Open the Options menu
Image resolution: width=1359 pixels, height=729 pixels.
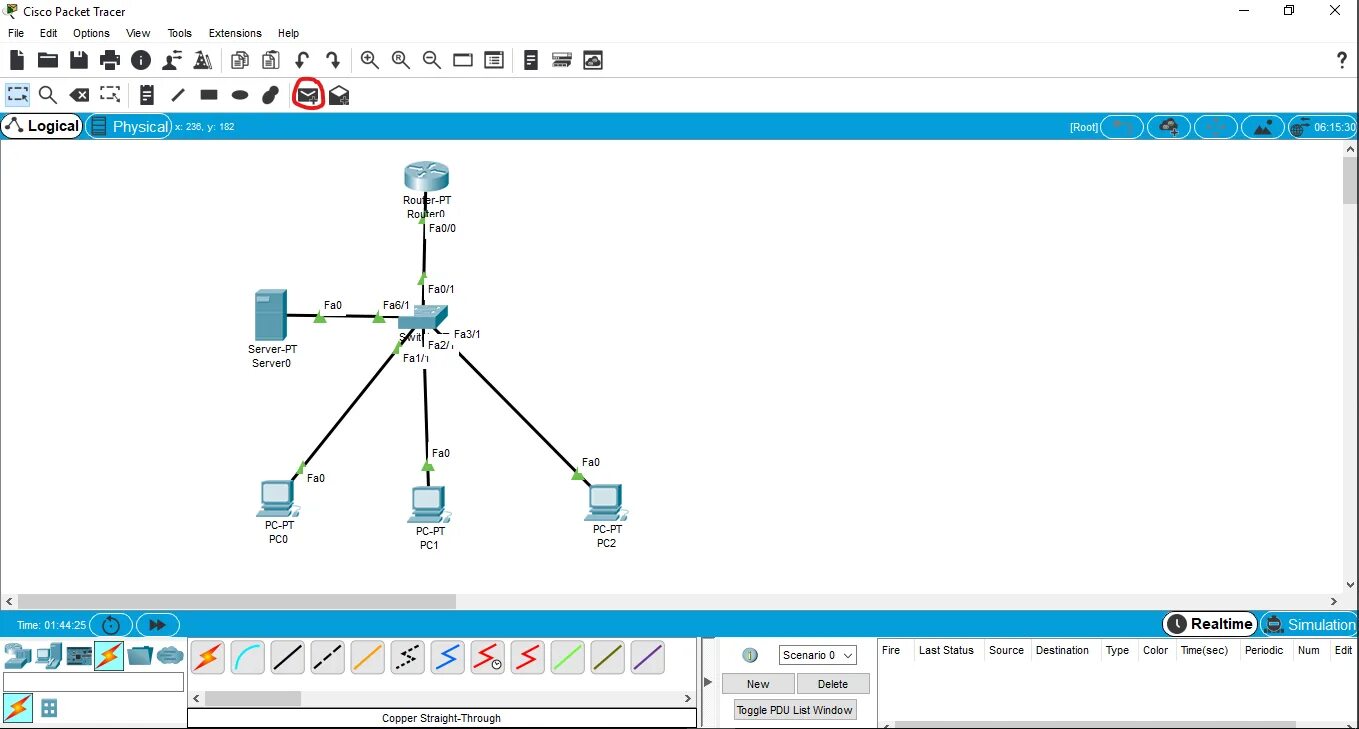pyautogui.click(x=91, y=33)
